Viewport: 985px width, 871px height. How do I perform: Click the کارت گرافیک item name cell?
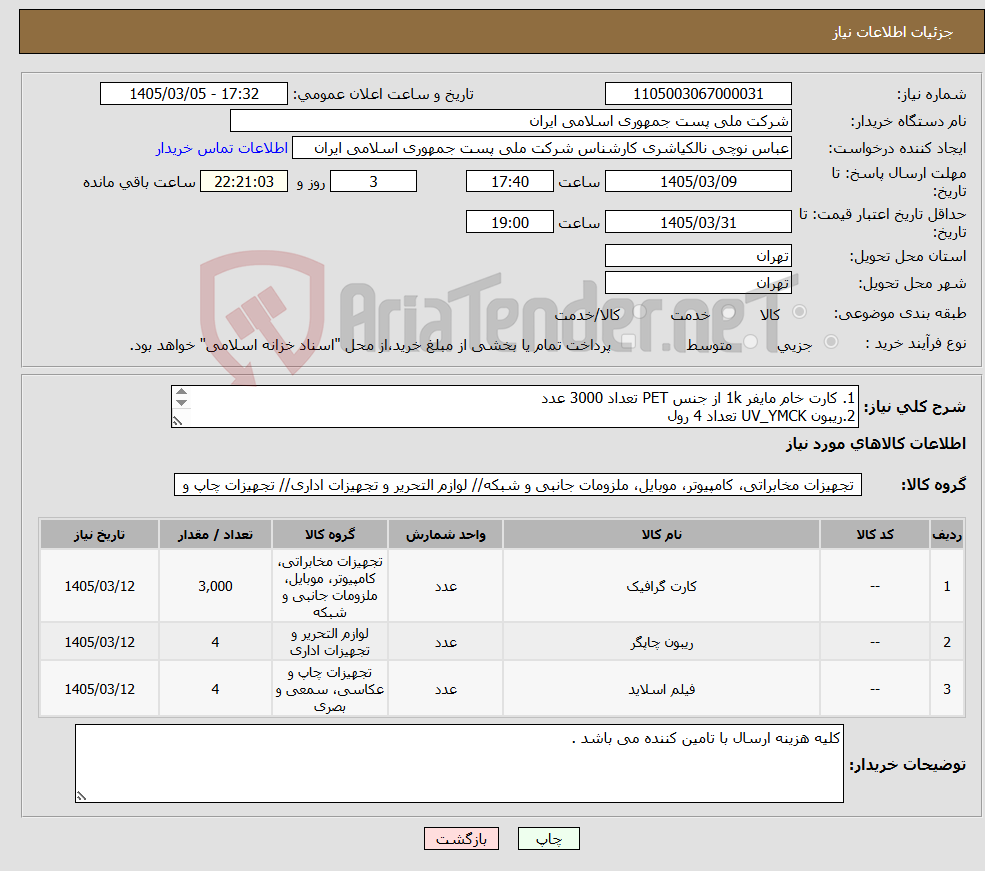(661, 586)
